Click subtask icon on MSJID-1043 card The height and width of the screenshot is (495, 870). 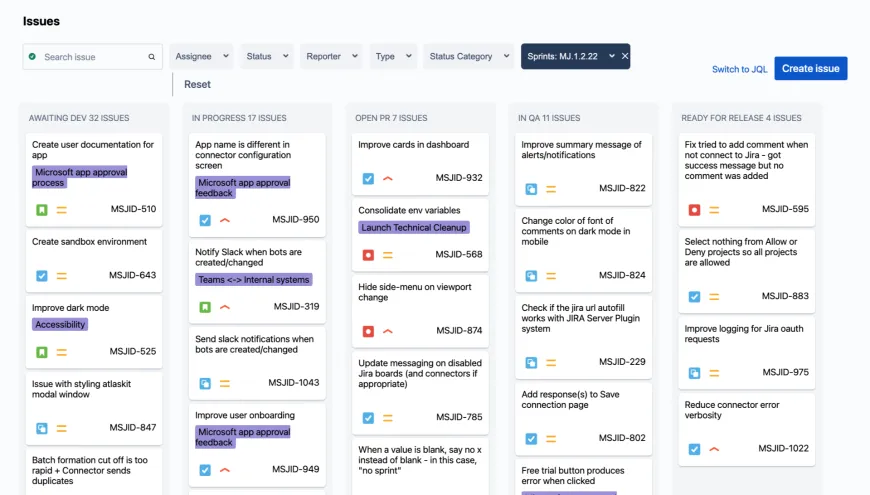205,383
